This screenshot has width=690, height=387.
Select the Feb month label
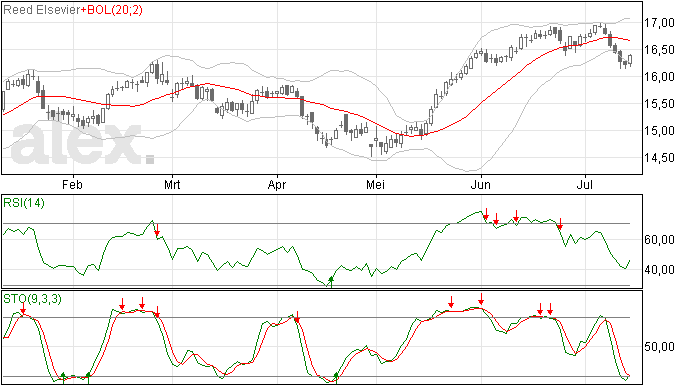tap(72, 184)
